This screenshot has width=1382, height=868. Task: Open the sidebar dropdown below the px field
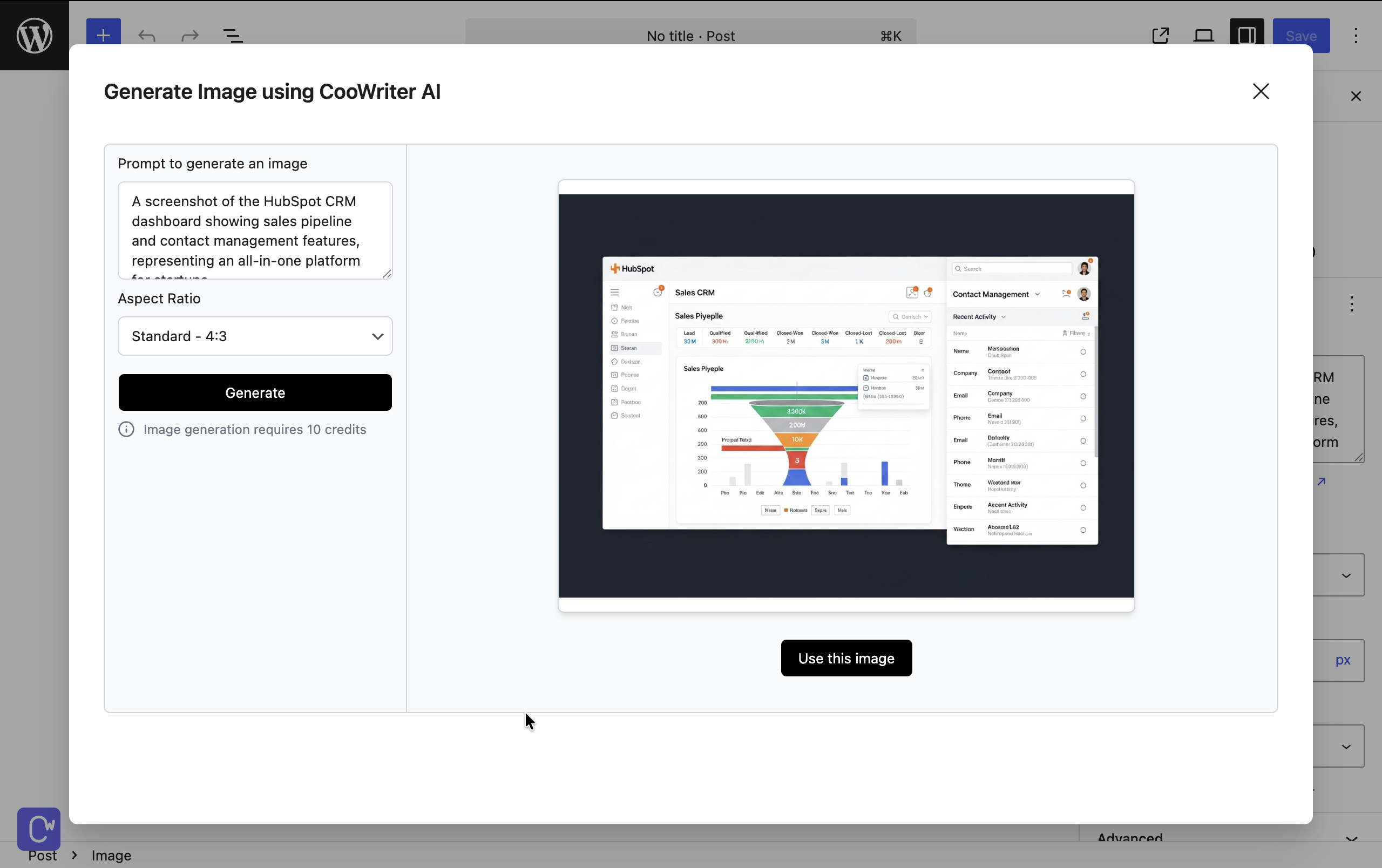(1338, 746)
